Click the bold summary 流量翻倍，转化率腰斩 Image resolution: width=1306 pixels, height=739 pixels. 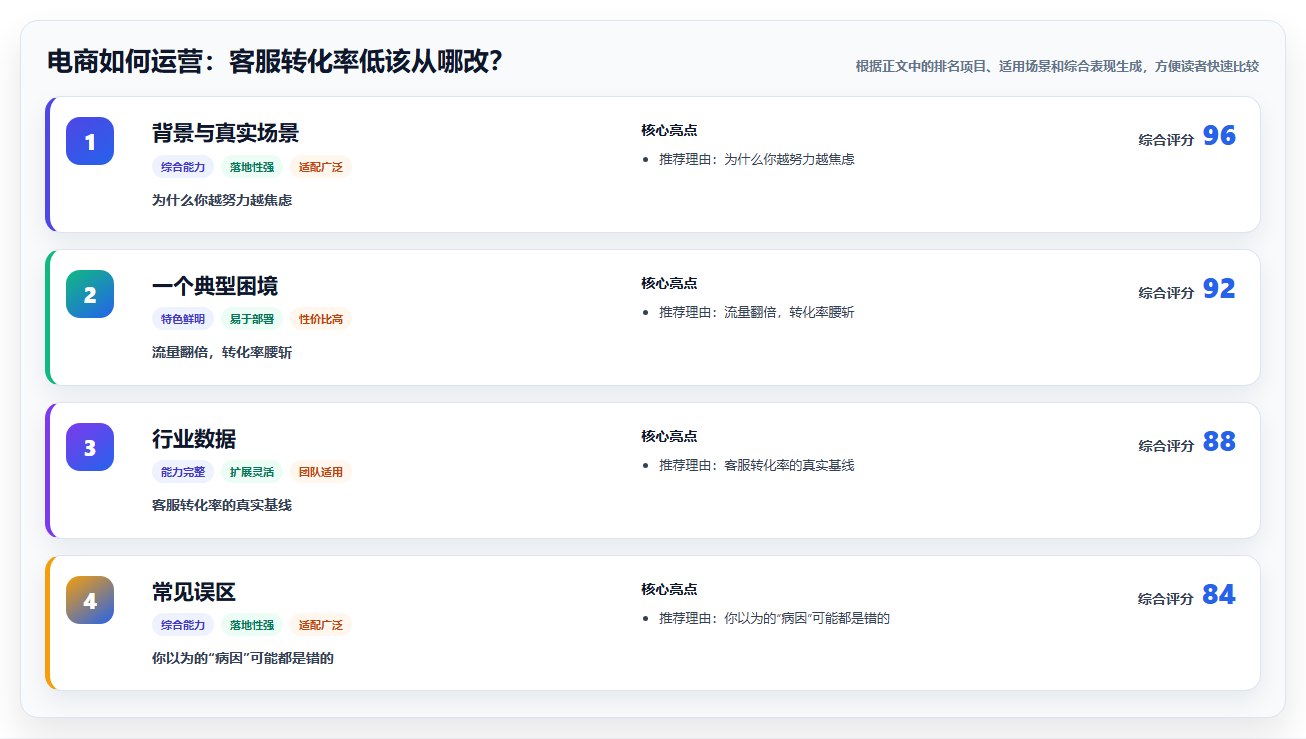pos(222,353)
